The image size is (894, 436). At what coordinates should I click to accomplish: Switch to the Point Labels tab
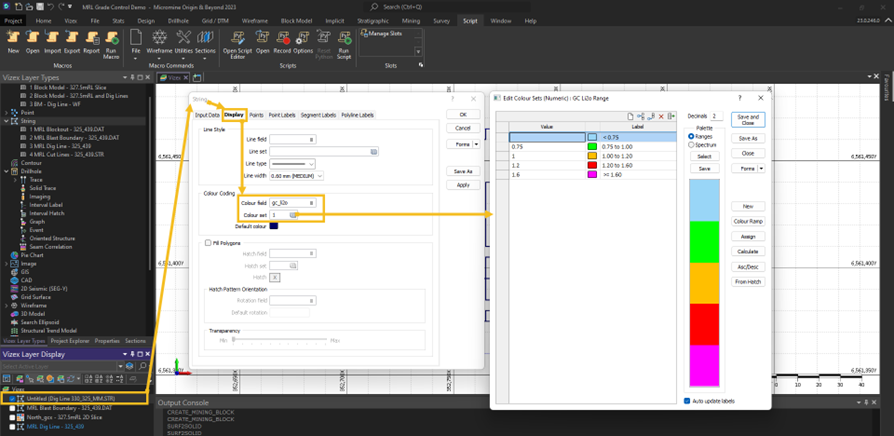coord(282,115)
